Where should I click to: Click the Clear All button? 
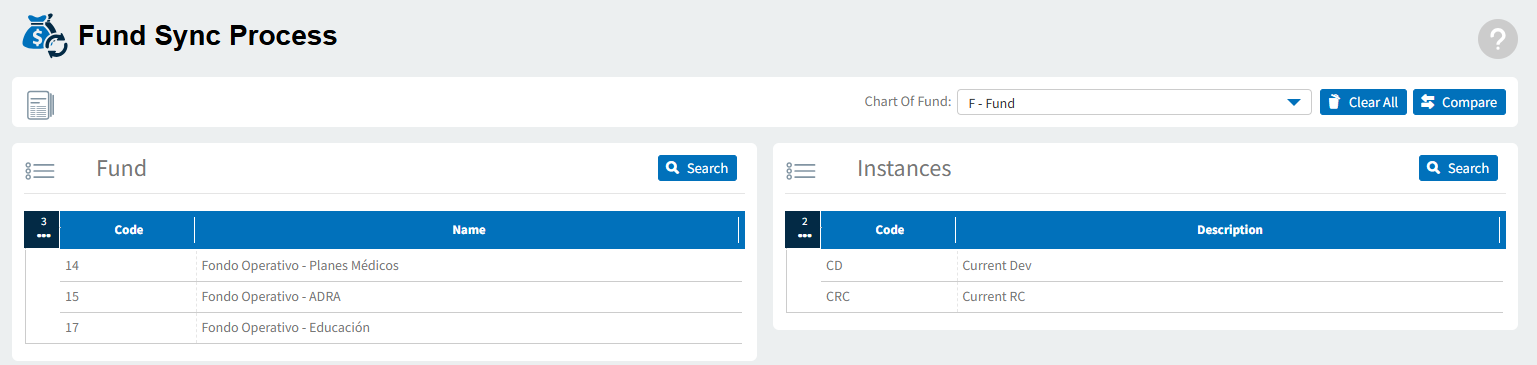(1363, 102)
